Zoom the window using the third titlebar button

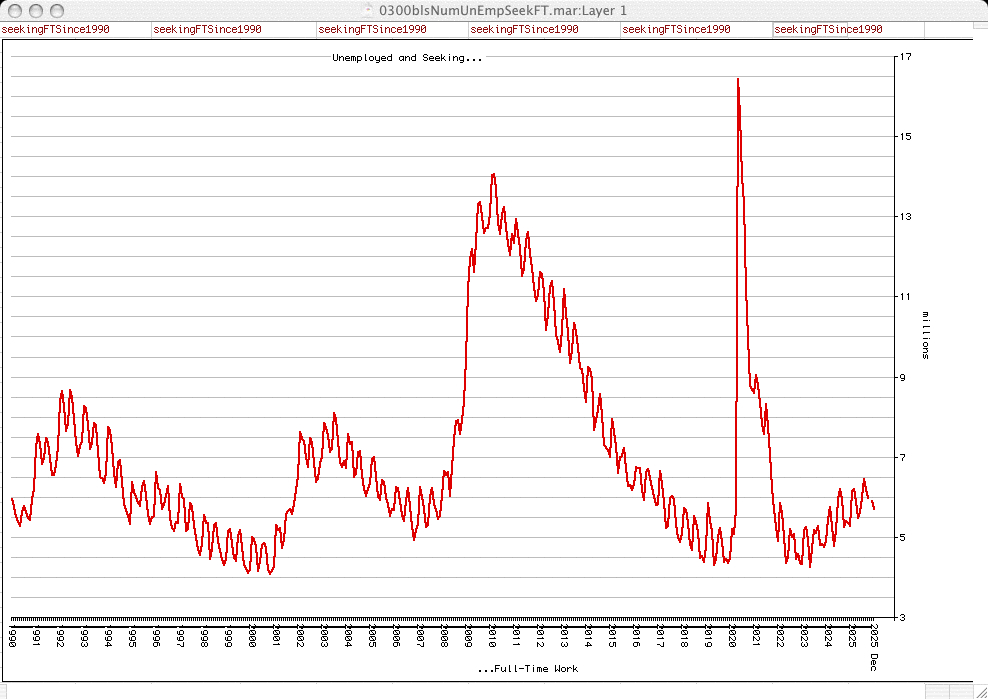coord(55,9)
